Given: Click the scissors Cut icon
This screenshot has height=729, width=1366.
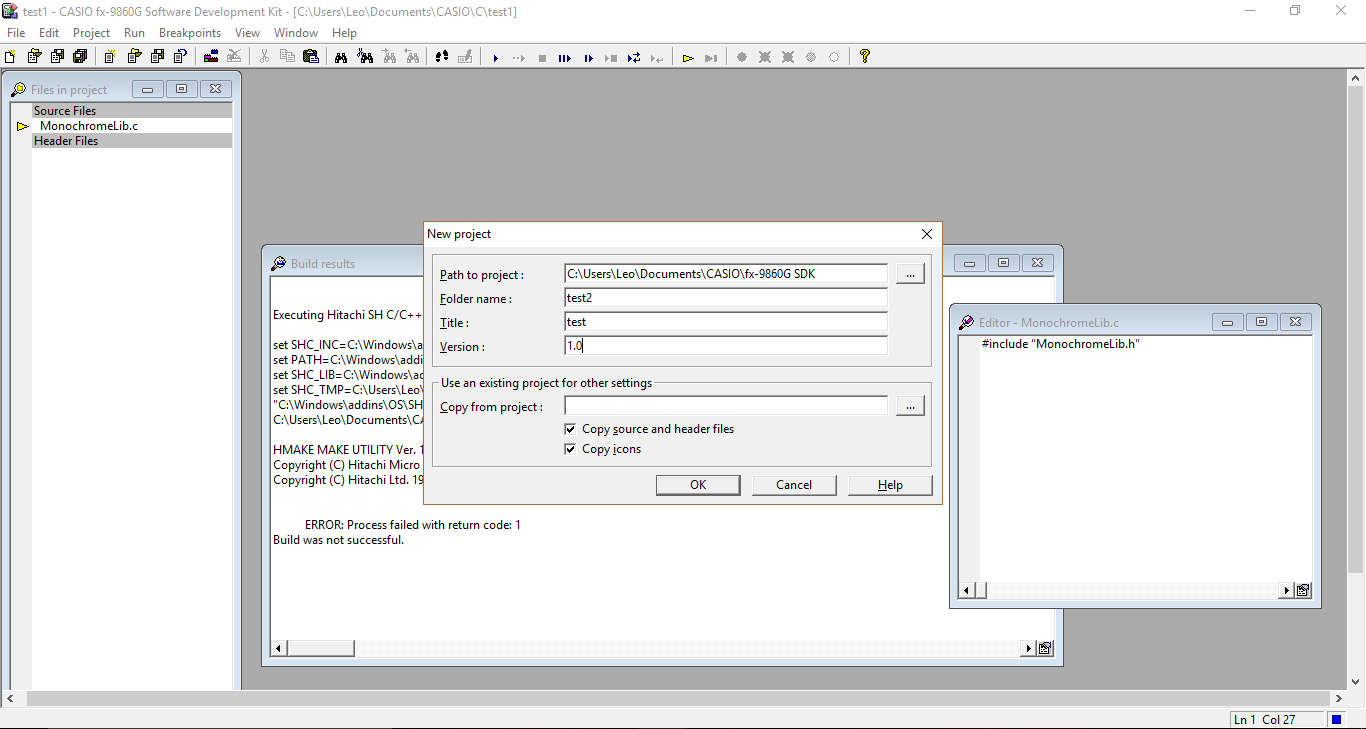Looking at the screenshot, I should pos(264,57).
